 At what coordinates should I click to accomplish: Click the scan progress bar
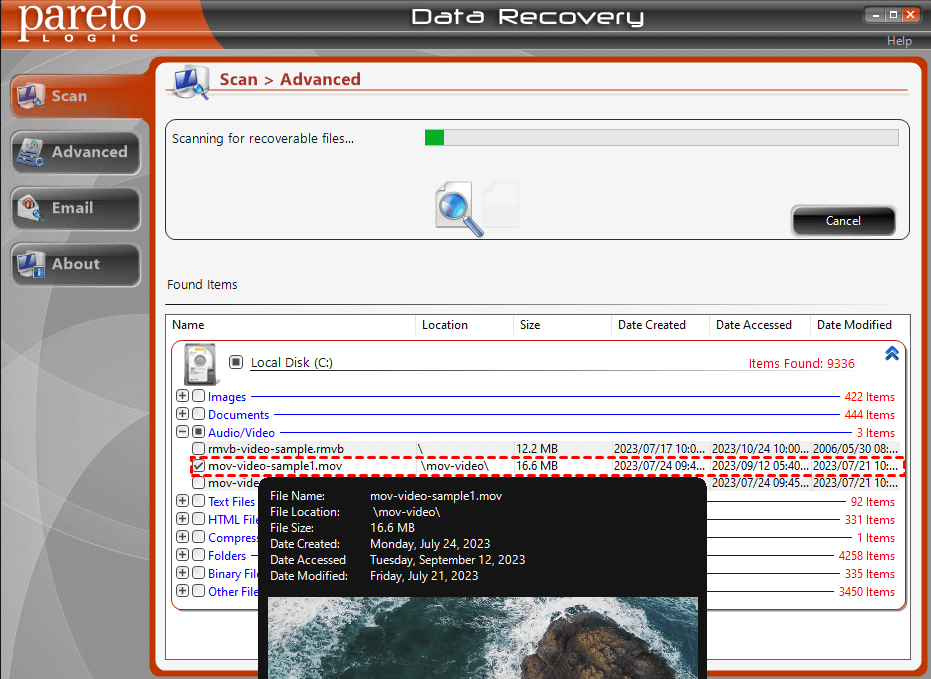pyautogui.click(x=661, y=138)
